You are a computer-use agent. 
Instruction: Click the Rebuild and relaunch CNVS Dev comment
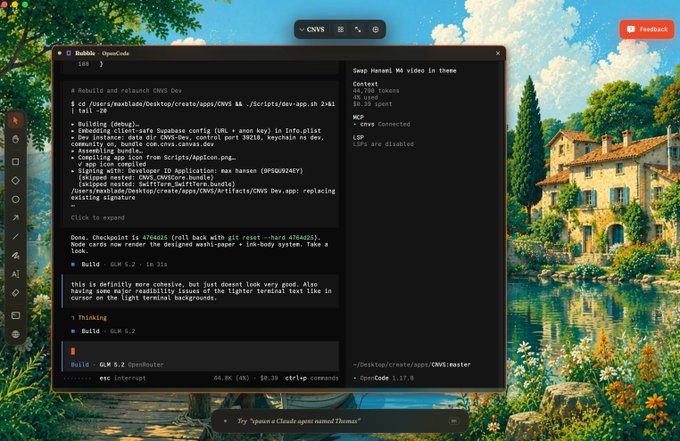[126, 91]
